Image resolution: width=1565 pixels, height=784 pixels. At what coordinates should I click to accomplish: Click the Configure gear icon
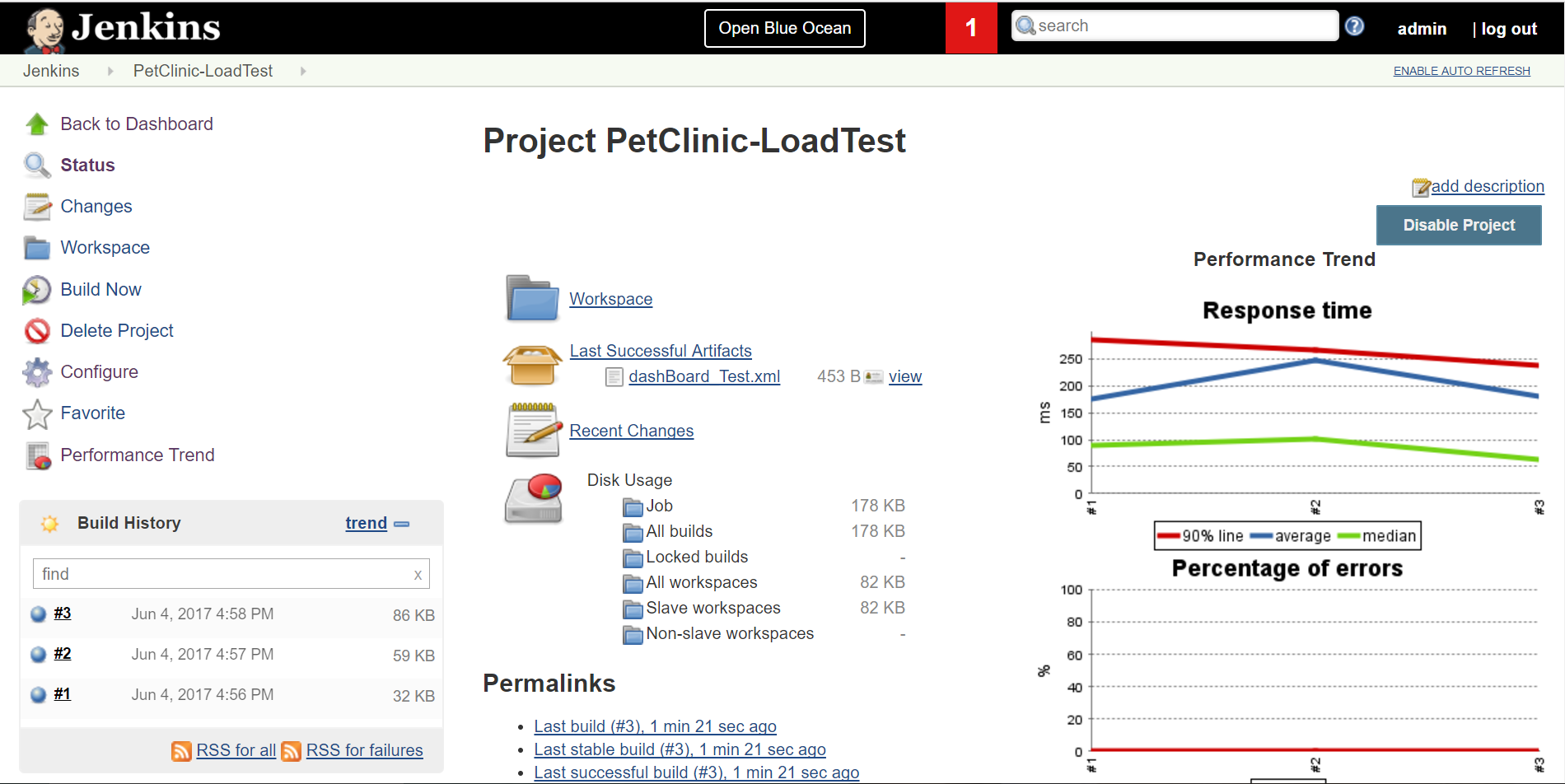[37, 372]
